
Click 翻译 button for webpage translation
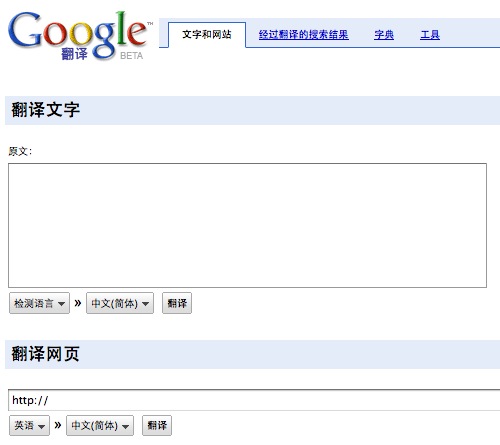[157, 425]
